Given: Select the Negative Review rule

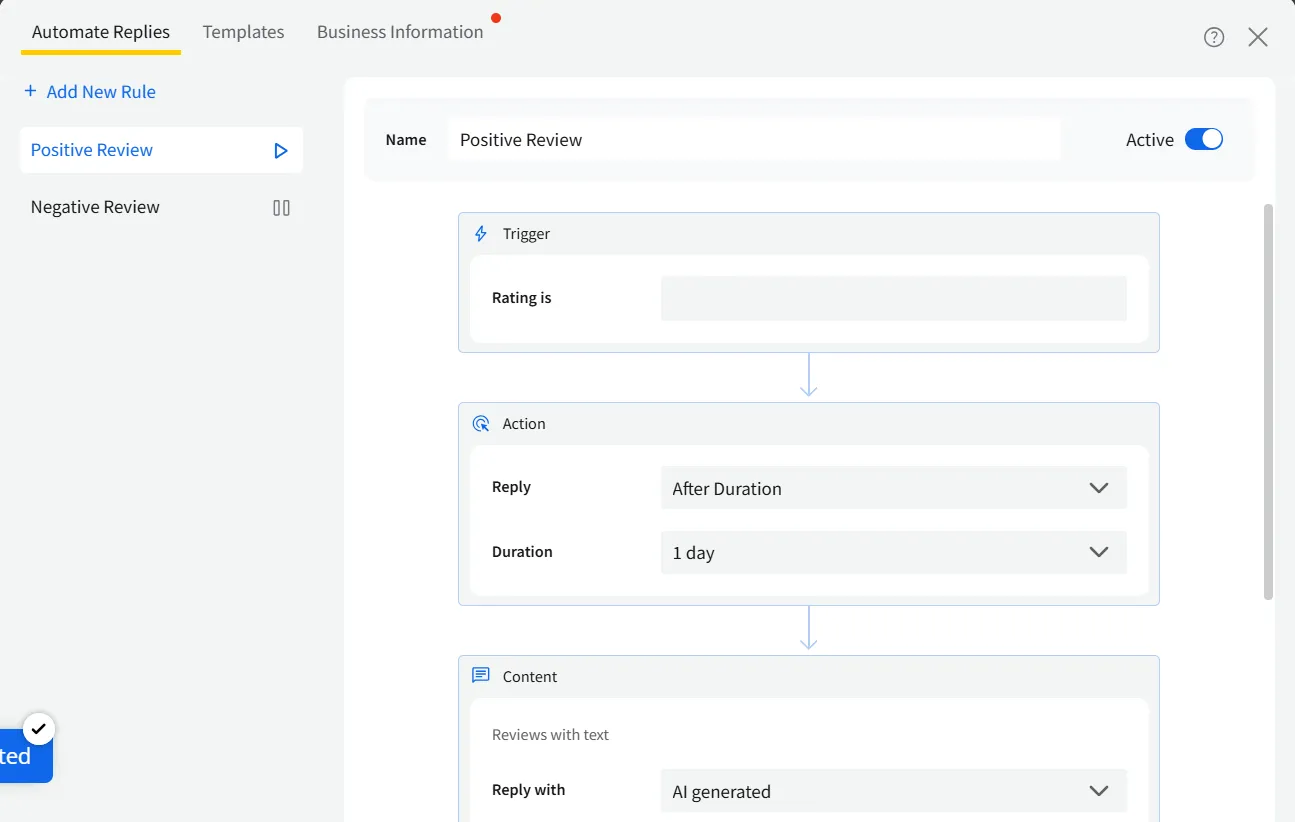Looking at the screenshot, I should 95,207.
